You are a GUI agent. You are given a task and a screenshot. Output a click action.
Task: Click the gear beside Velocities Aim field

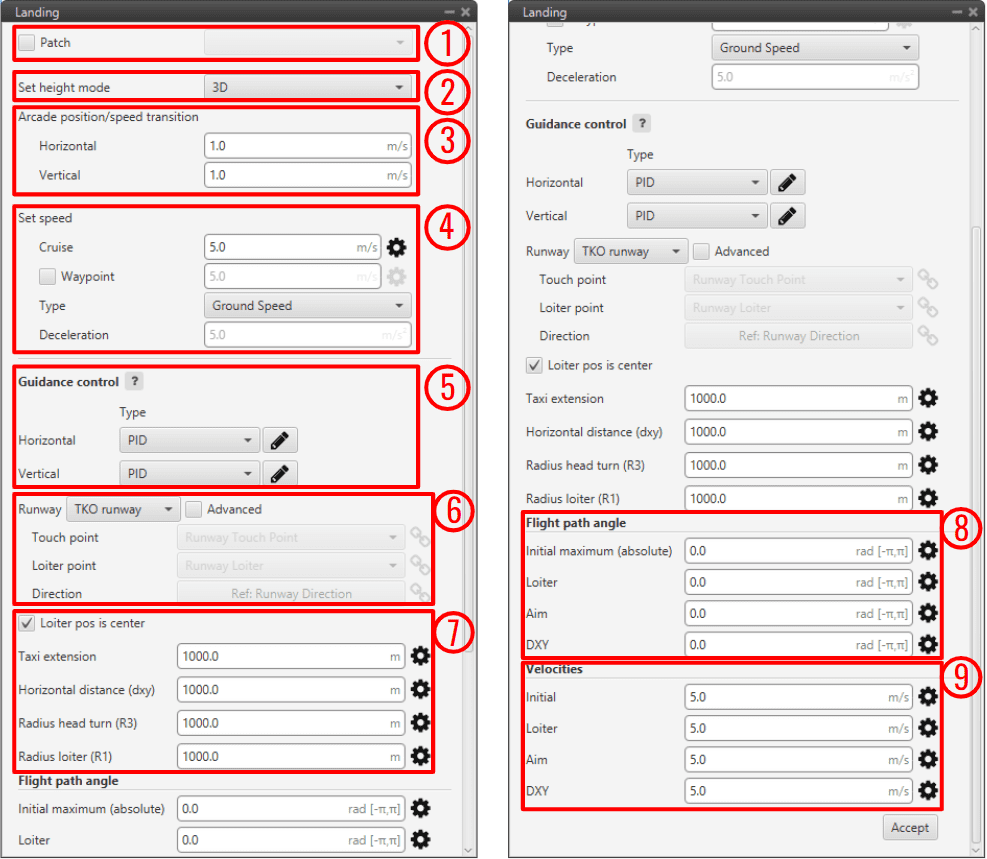928,760
